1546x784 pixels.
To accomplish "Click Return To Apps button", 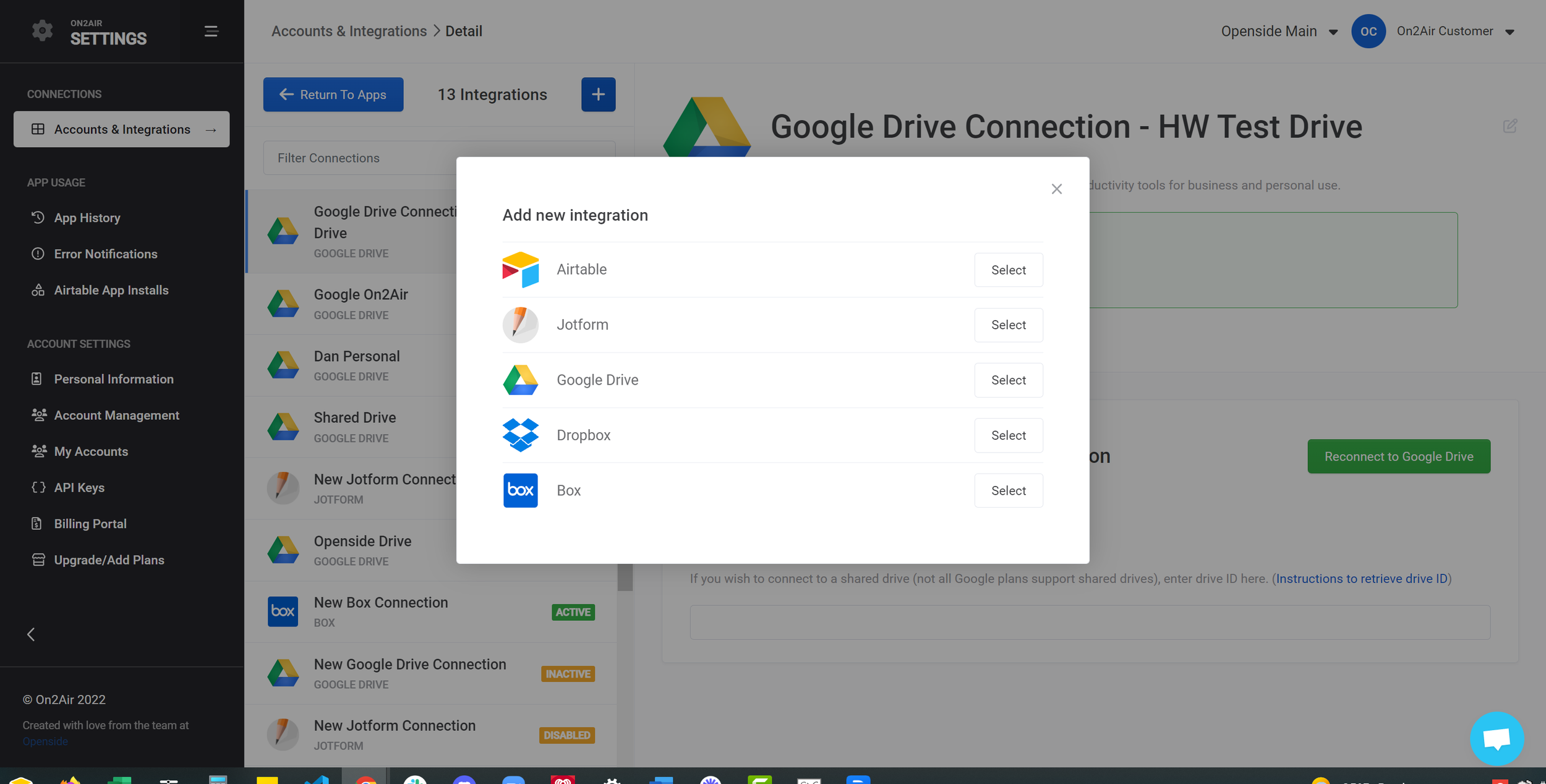I will [333, 95].
